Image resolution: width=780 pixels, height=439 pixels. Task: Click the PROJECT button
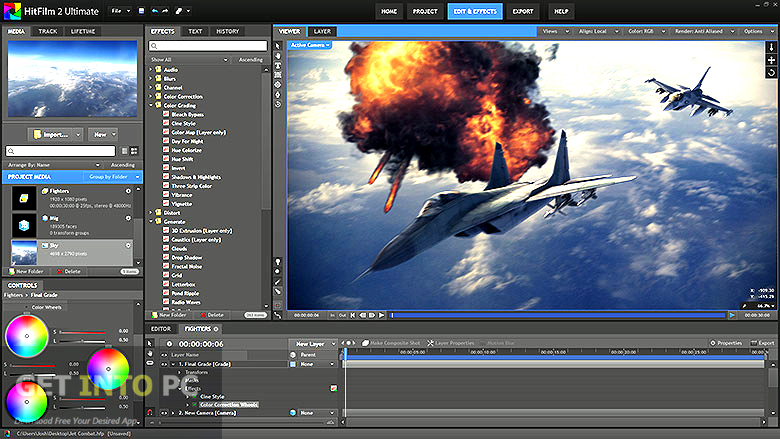coord(425,11)
